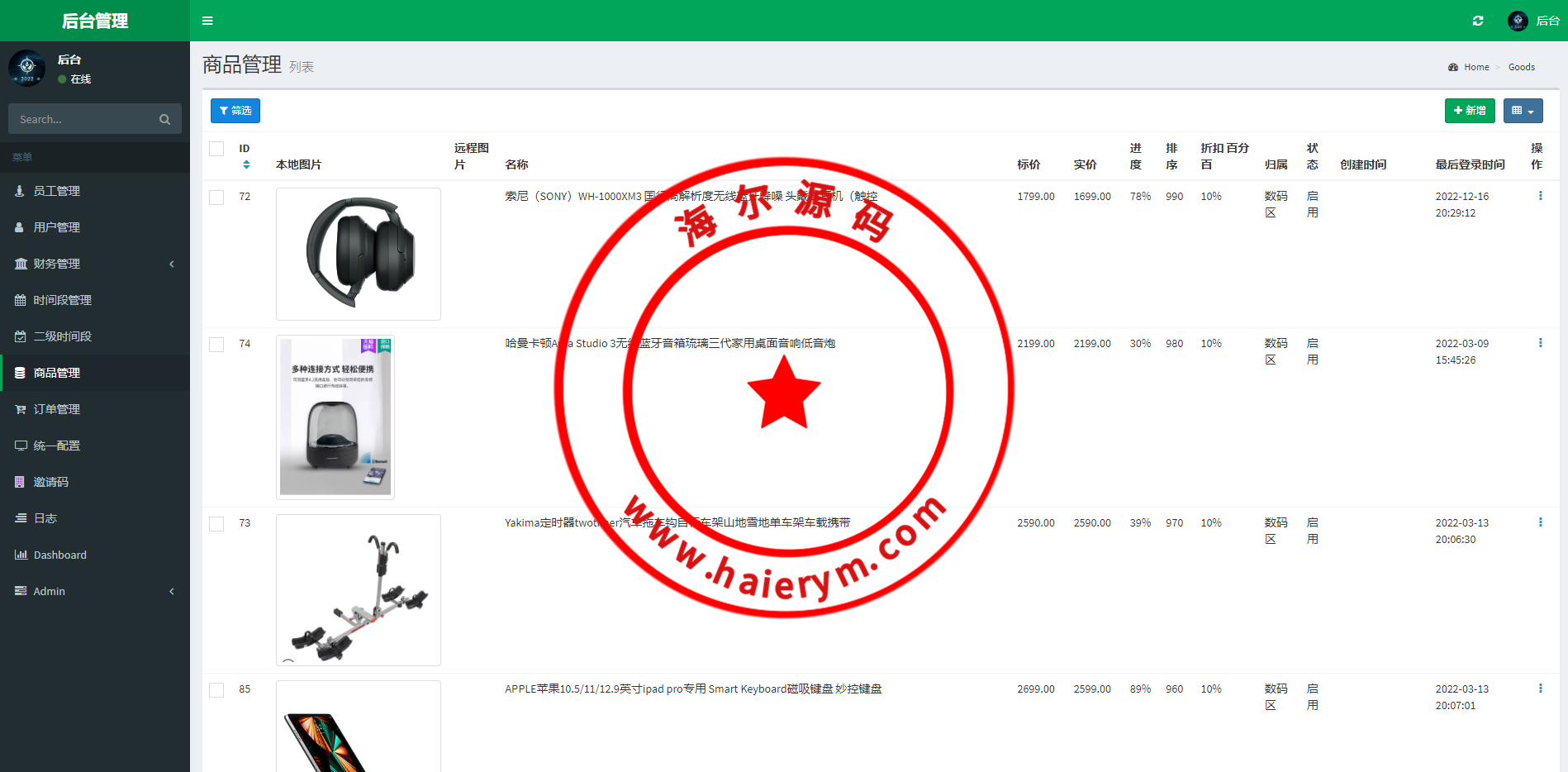This screenshot has height=772, width=1568.
Task: Toggle the ID column sort arrows
Action: pos(245,164)
